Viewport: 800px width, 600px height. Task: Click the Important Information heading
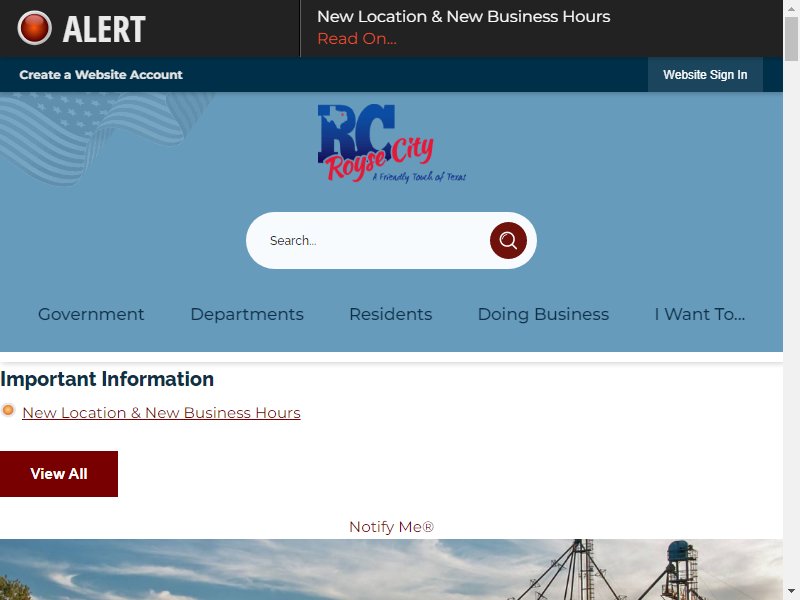click(107, 379)
